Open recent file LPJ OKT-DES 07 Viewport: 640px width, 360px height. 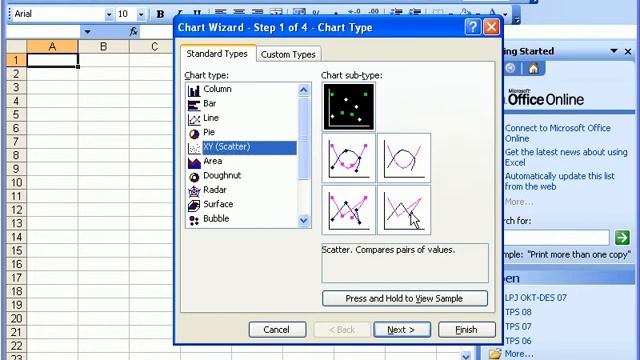(x=536, y=298)
